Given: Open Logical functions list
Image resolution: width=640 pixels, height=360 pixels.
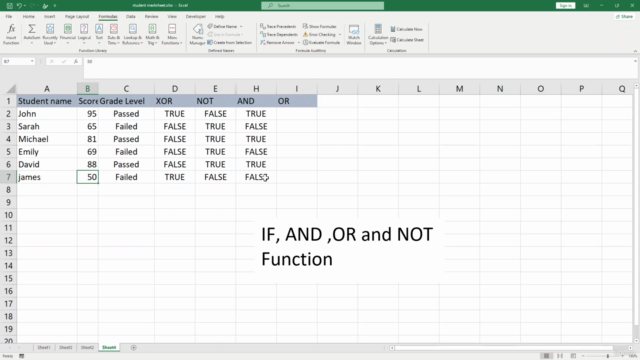Looking at the screenshot, I should coord(84,34).
